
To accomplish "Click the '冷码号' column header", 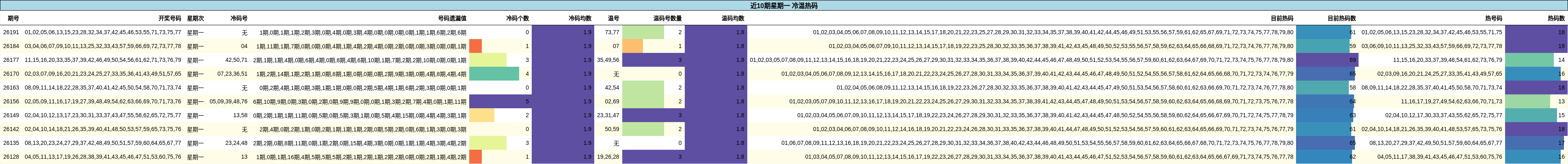I will coord(239,19).
